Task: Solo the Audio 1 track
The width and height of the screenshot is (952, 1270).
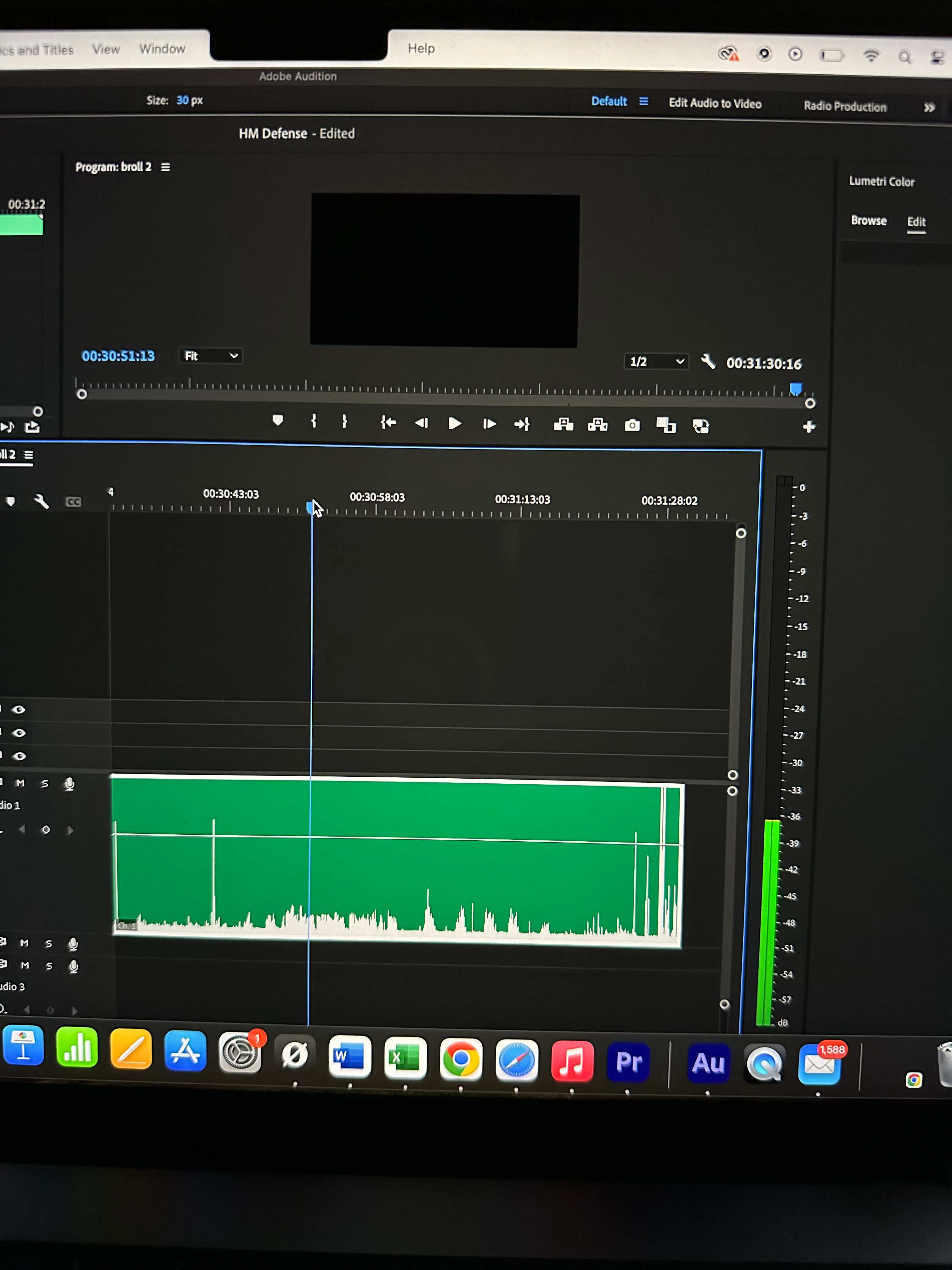Action: tap(45, 784)
